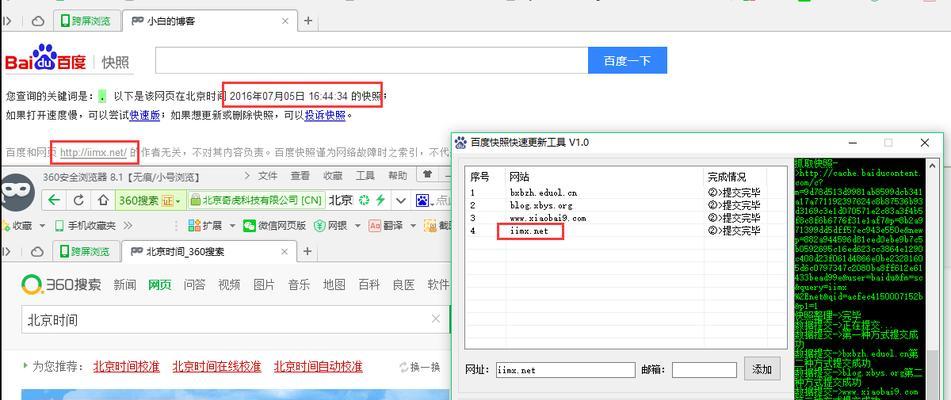Click phone icon on top 跨屏浏览 tab
The height and width of the screenshot is (400, 951).
65,21
